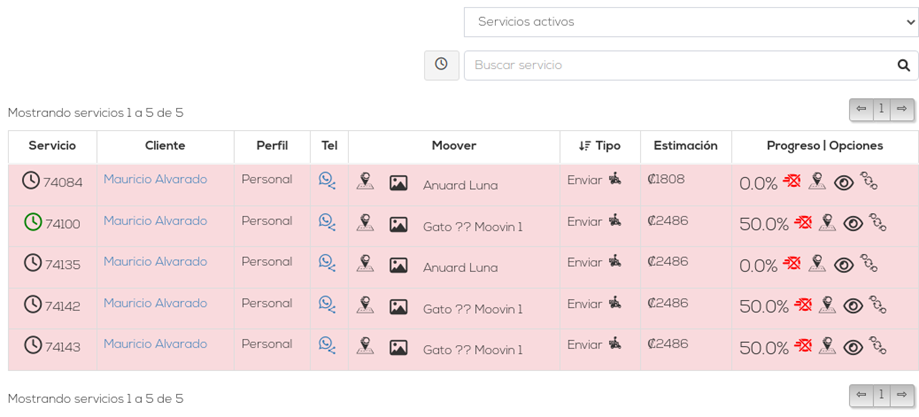This screenshot has height=417, width=919.
Task: Open the image icon in service 74135 row
Action: [398, 265]
